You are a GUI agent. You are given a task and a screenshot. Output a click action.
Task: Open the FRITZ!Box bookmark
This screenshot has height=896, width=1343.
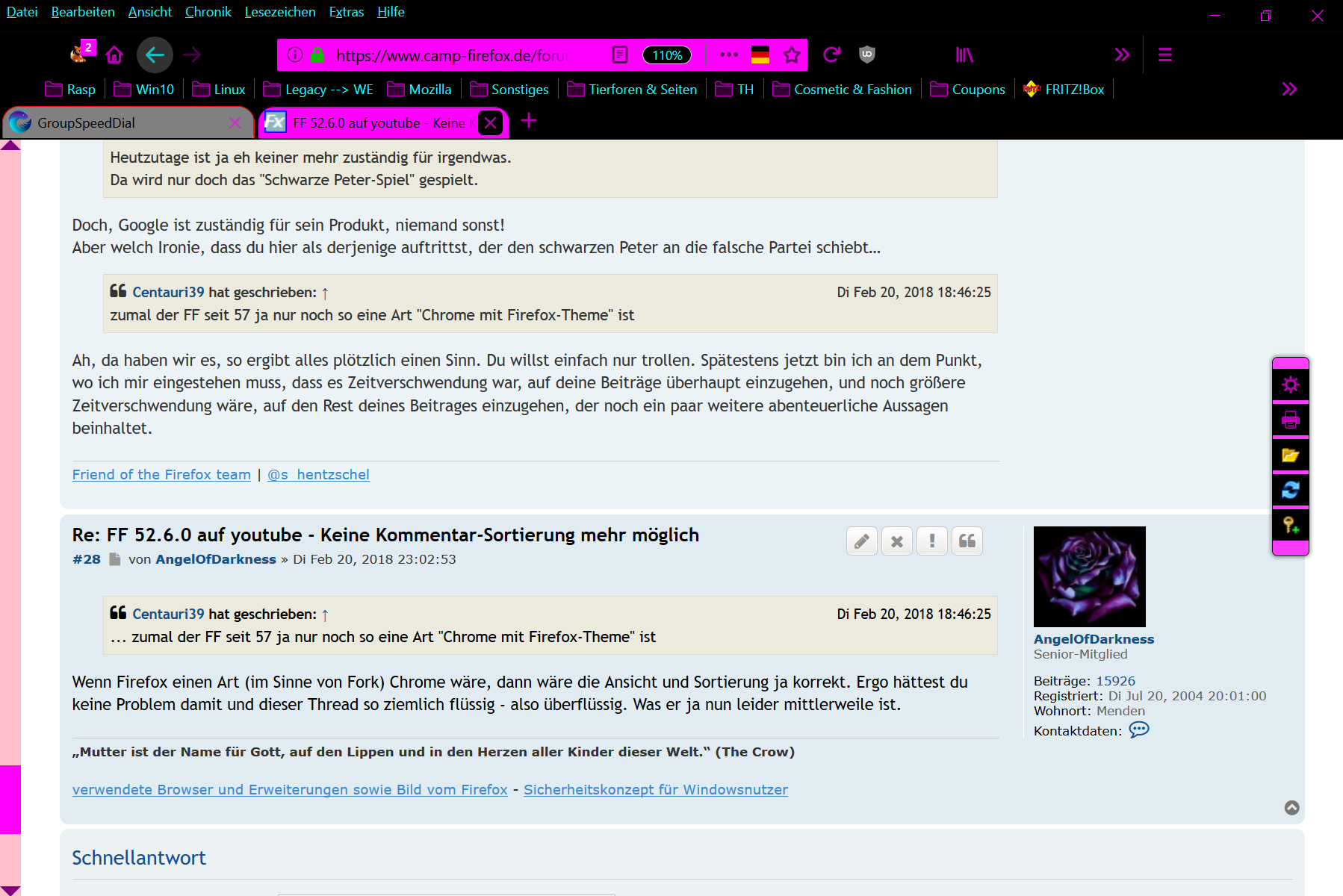(x=1064, y=90)
